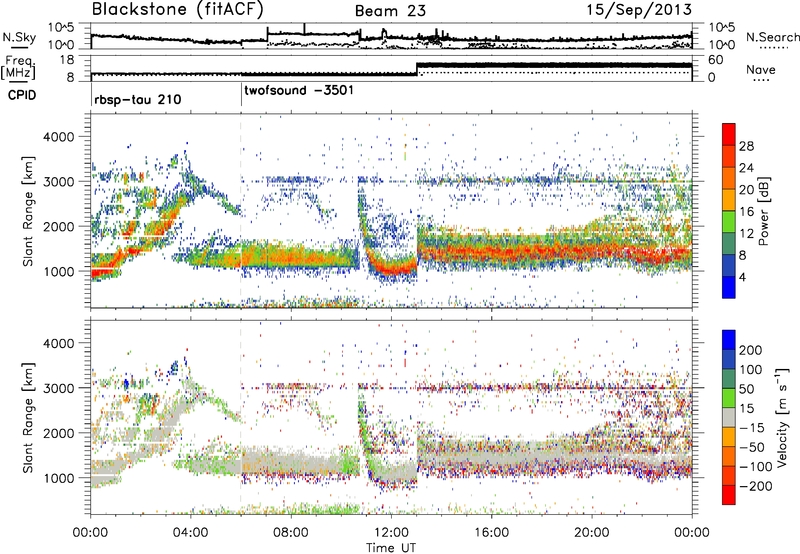
Task: Click the '08:00' time axis label
Action: point(291,533)
